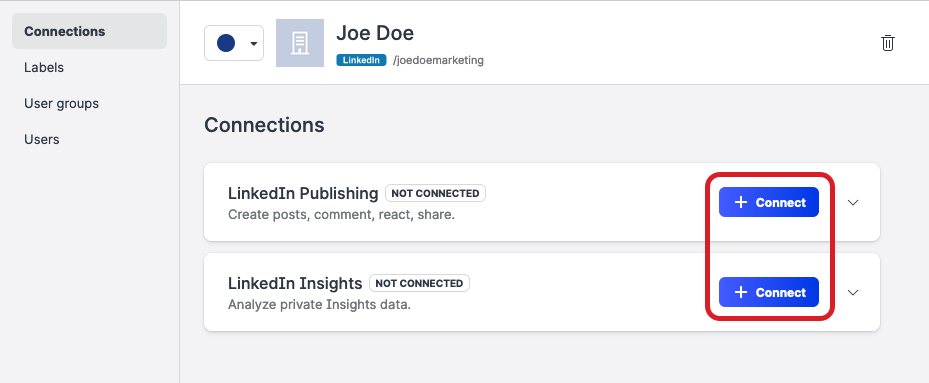Click the dark blue color circle
This screenshot has width=929, height=383.
click(x=226, y=43)
